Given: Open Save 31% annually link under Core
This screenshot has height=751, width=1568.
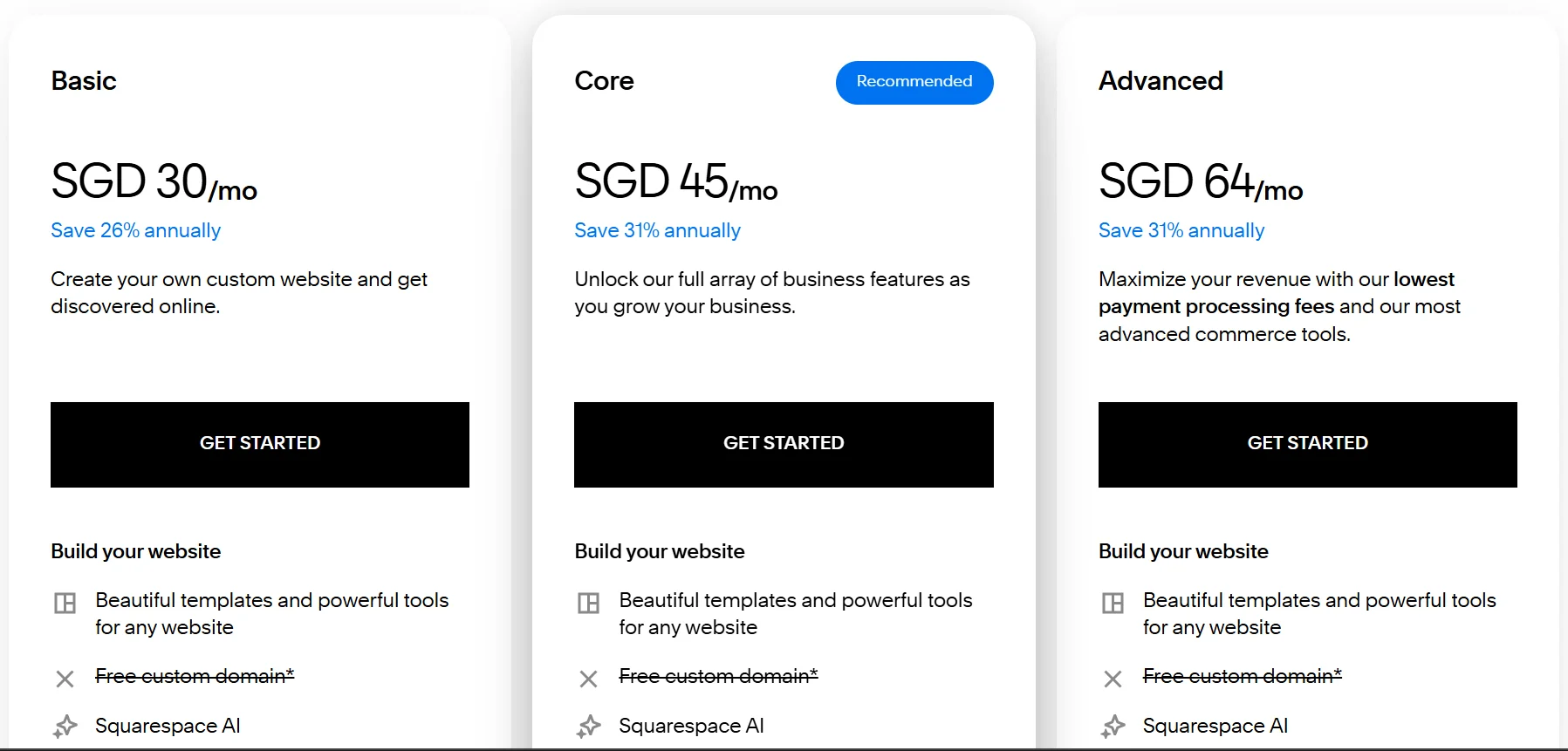Looking at the screenshot, I should pos(657,230).
